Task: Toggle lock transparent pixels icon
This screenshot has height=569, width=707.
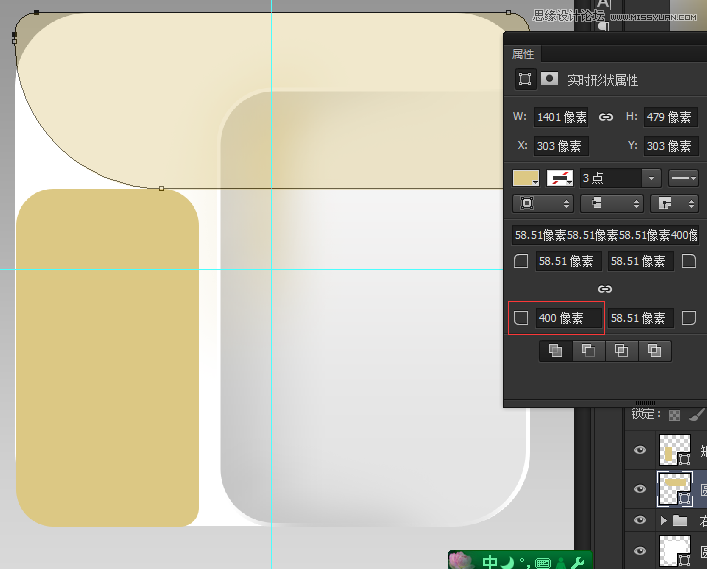Action: click(674, 415)
